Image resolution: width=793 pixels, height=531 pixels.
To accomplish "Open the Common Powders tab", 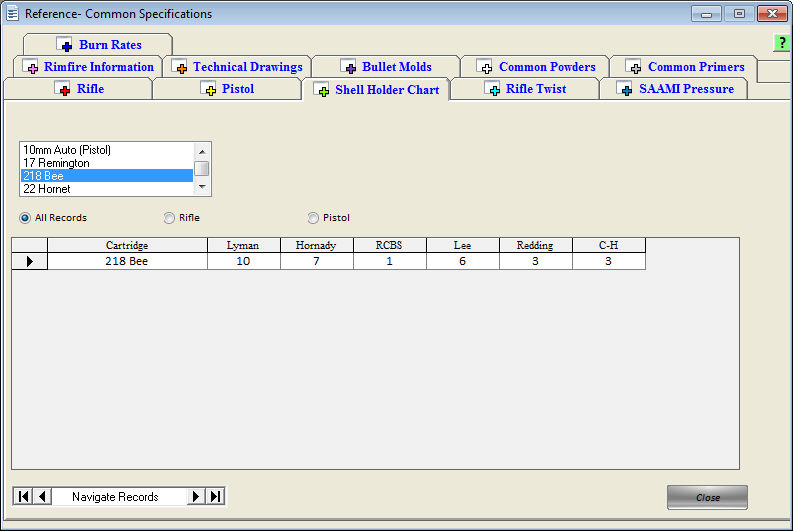I will tap(535, 67).
